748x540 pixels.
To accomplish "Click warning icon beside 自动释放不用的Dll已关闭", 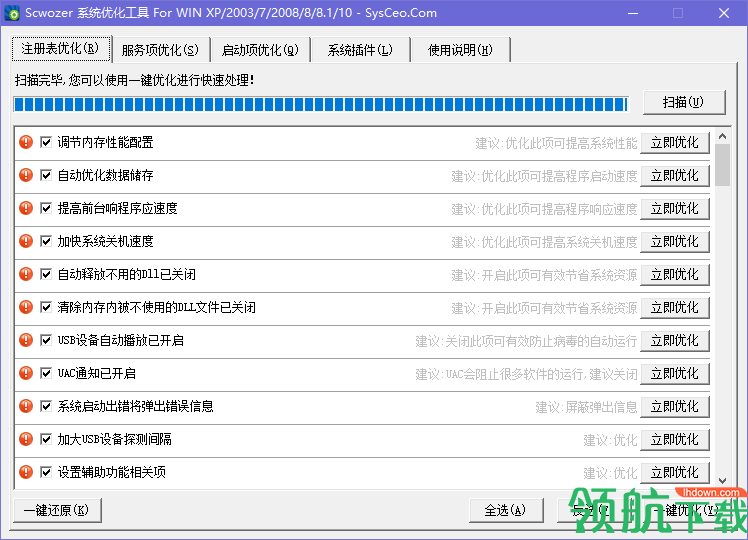I will pyautogui.click(x=26, y=274).
